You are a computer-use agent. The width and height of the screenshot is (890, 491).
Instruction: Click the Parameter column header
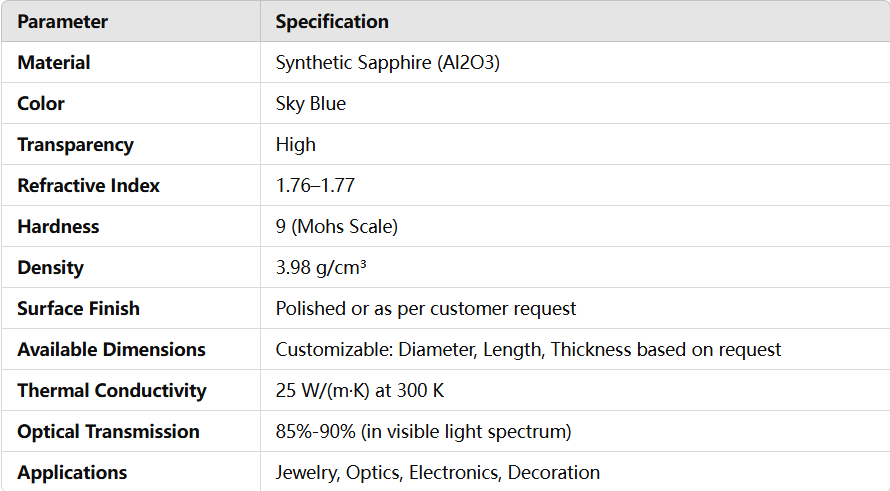(63, 21)
